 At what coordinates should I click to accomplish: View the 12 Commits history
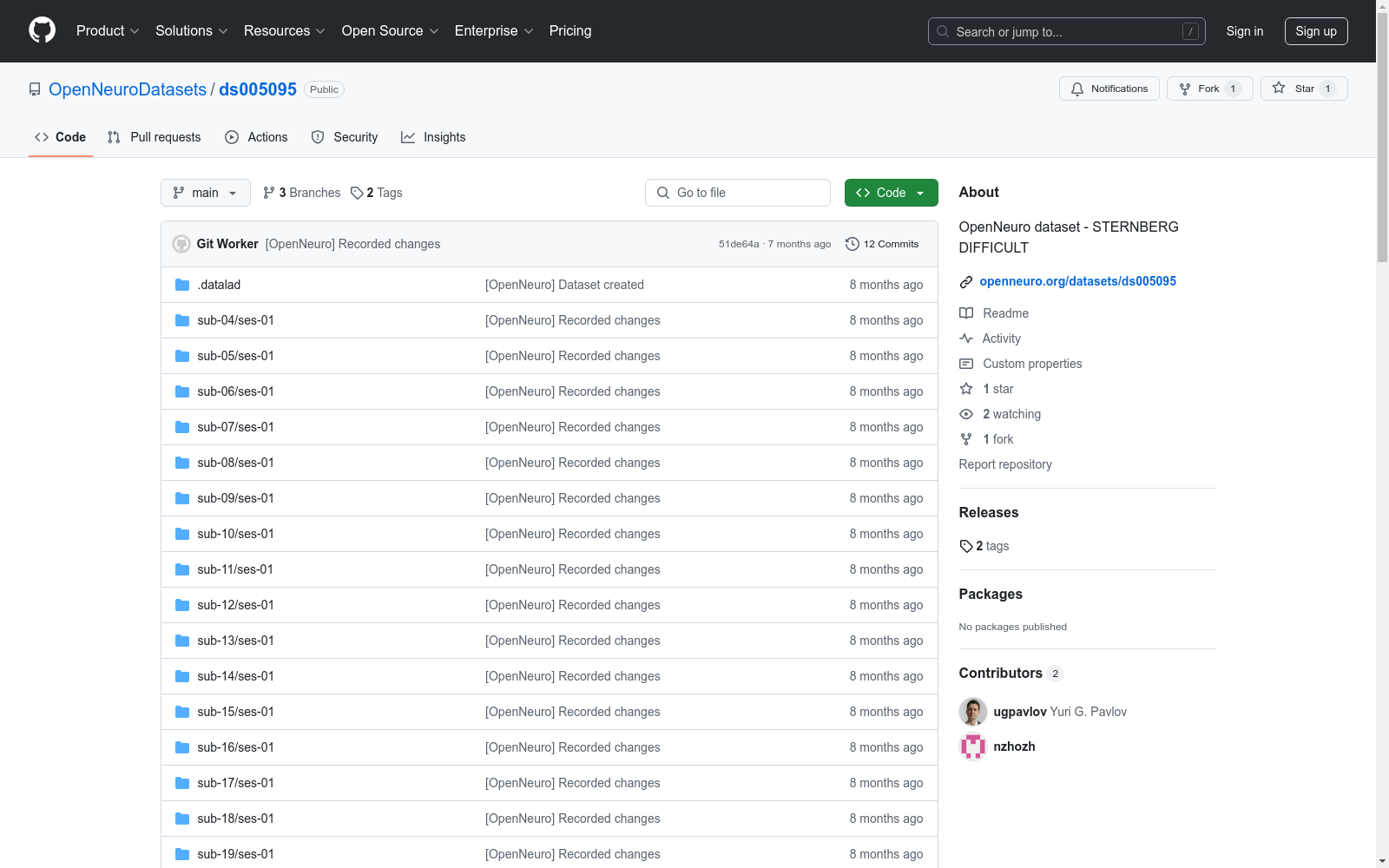[x=882, y=244]
